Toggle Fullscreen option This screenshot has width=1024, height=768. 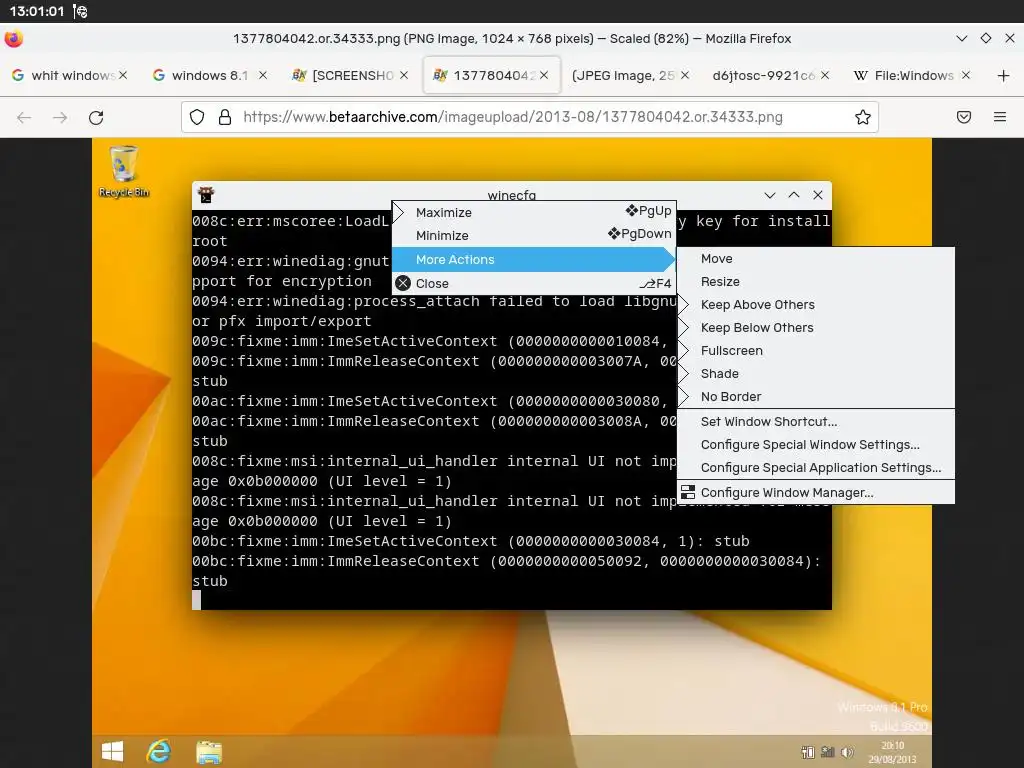(x=816, y=351)
